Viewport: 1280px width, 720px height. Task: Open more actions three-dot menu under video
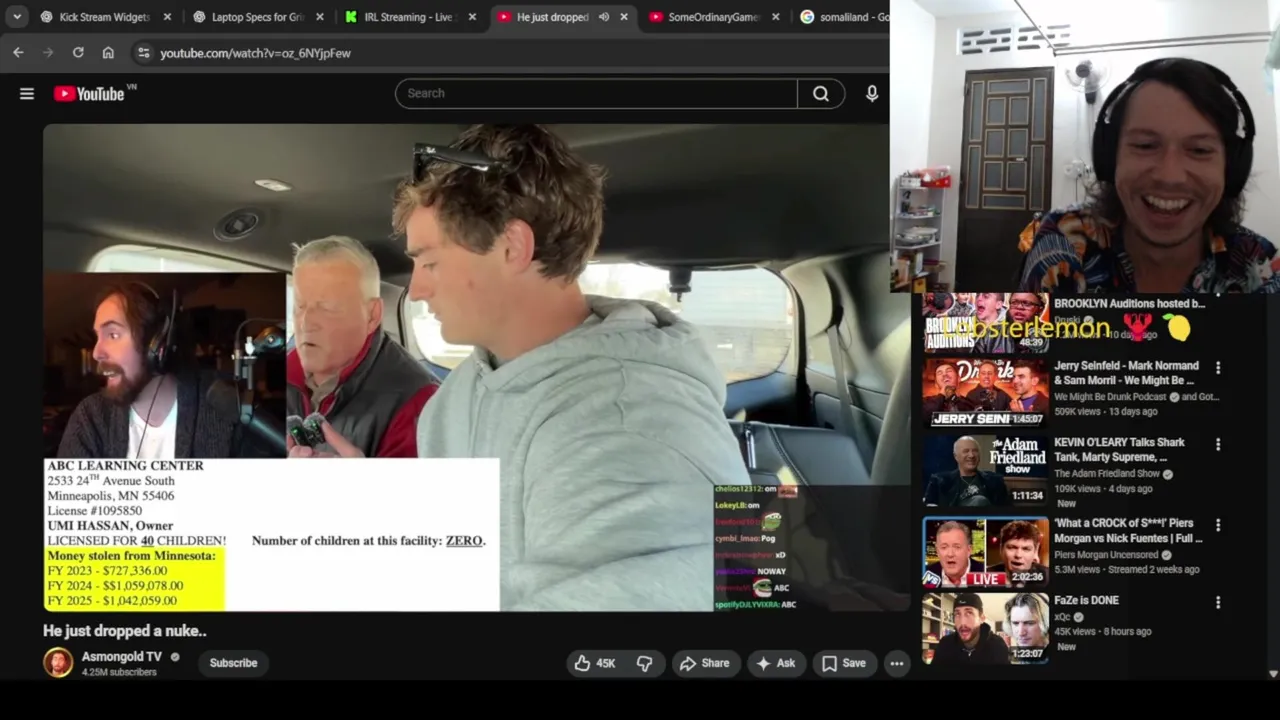897,663
